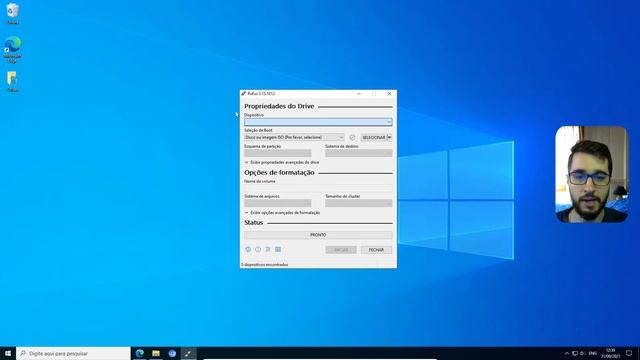640x360 pixels.
Task: Open File Explorer in the taskbar
Action: click(156, 353)
